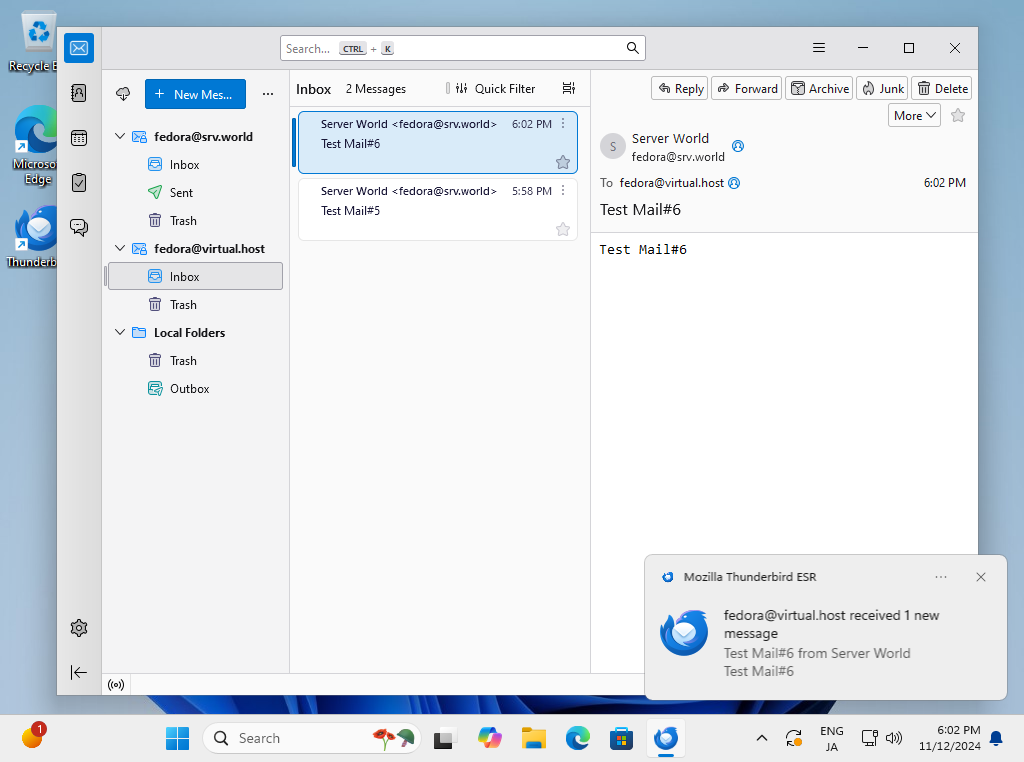This screenshot has width=1024, height=762.
Task: Select Inbox under fedora@srv.world
Action: tap(195, 165)
